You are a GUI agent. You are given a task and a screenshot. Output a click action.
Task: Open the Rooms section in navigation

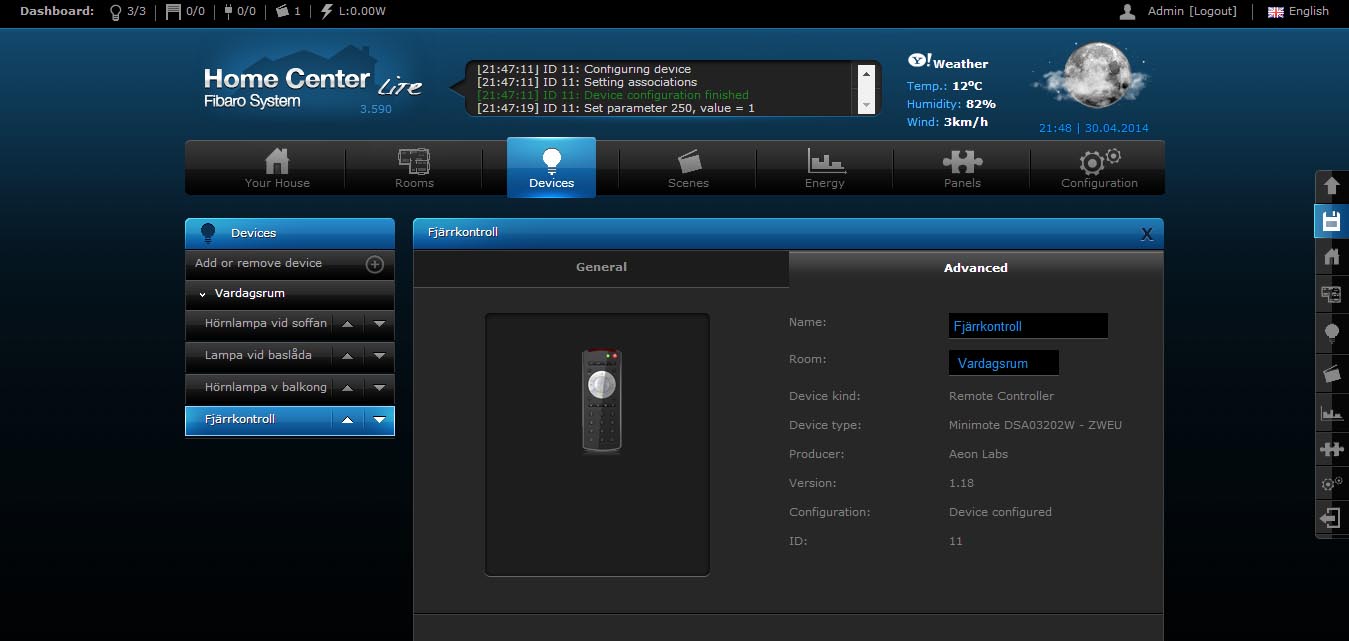coord(414,167)
